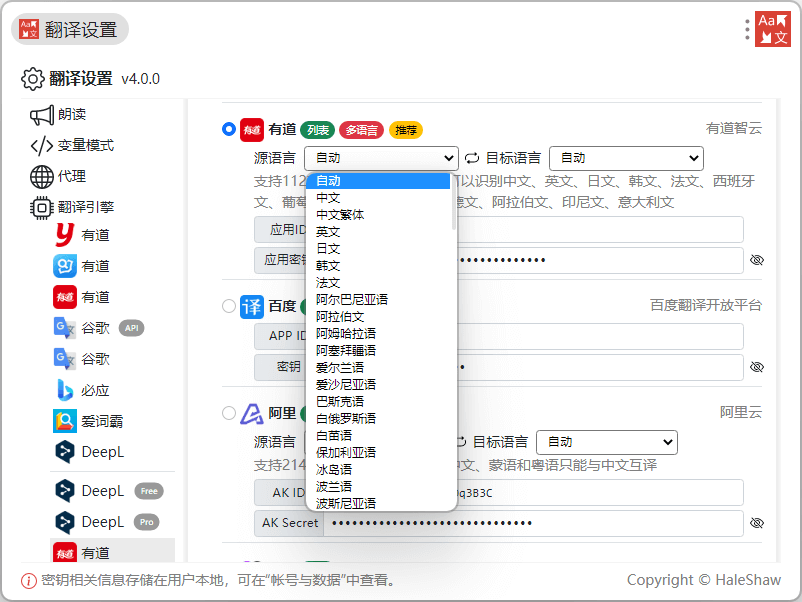The image size is (802, 602).
Task: Show the 百度 密钥 via eye icon
Action: pos(756,367)
